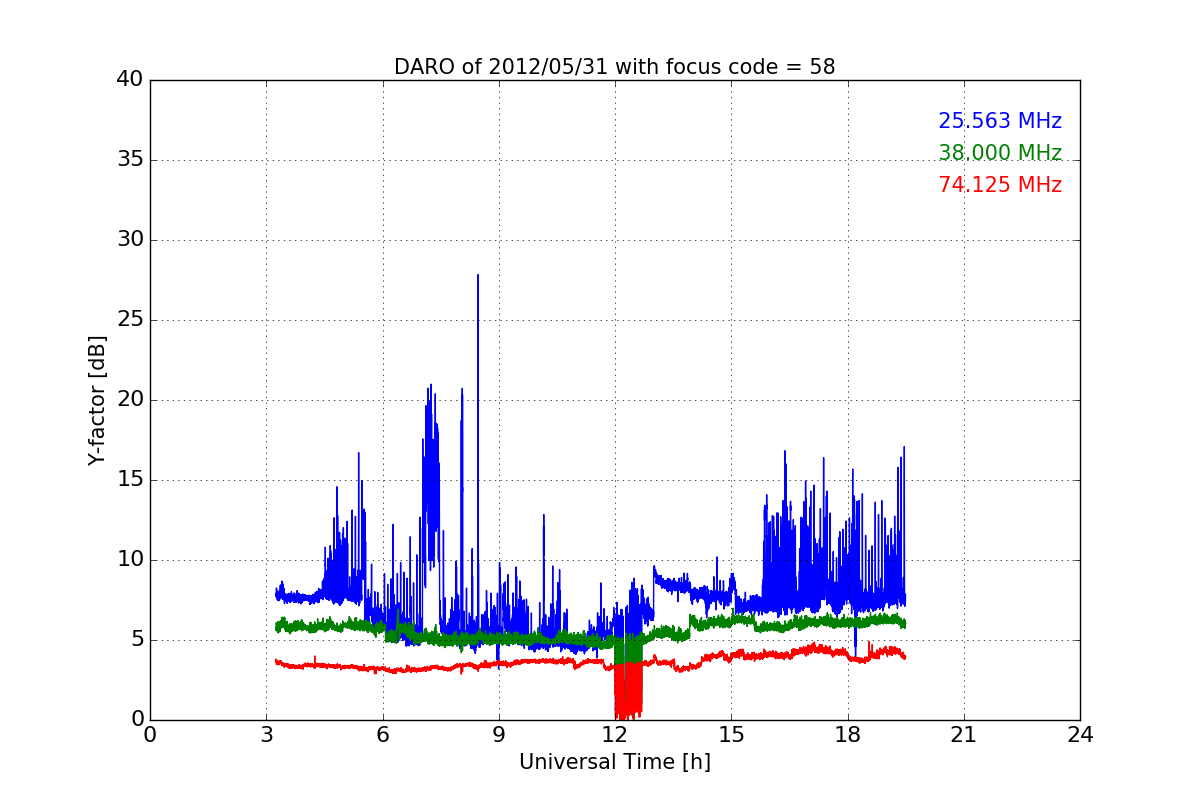The height and width of the screenshot is (800, 1200).
Task: Click the x-axis tick label 12
Action: [x=615, y=735]
